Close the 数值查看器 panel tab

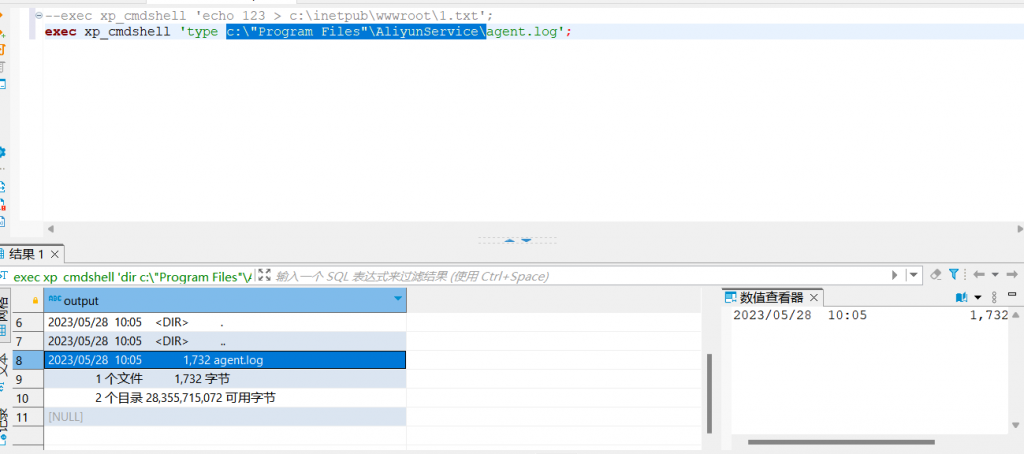point(814,297)
